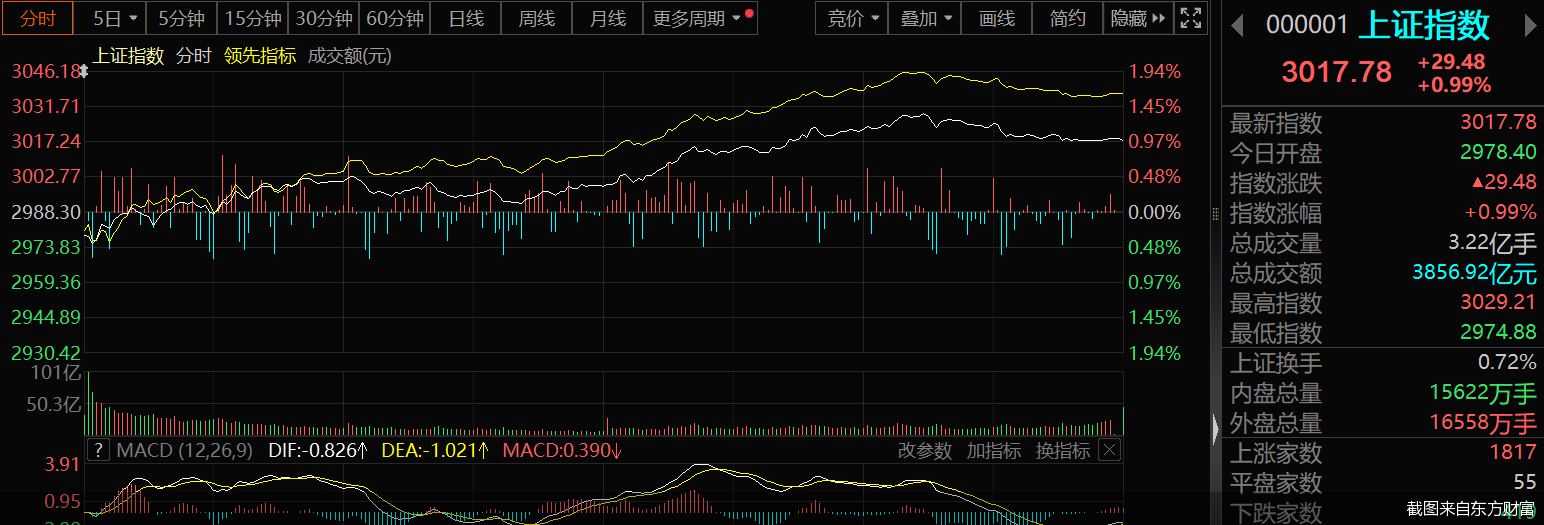Click the MACD (12,26,9) indicator name
Screen dimensions: 1544x525
pyautogui.click(x=187, y=451)
